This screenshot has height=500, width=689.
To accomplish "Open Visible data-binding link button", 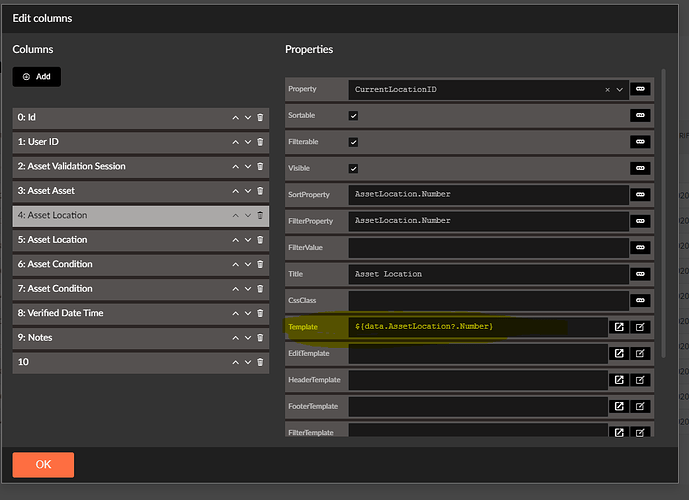I will pos(640,168).
